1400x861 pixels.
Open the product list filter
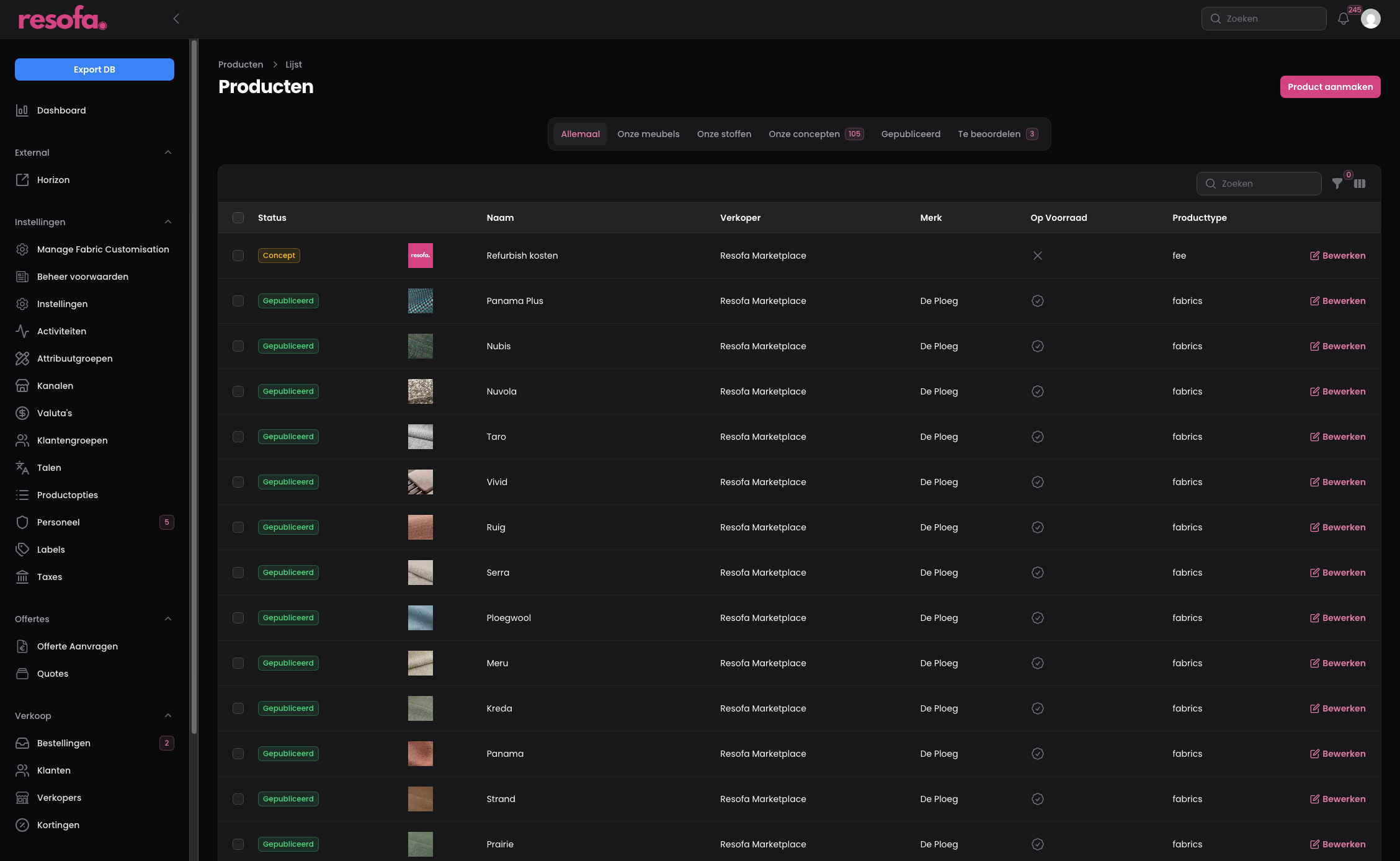click(1337, 184)
